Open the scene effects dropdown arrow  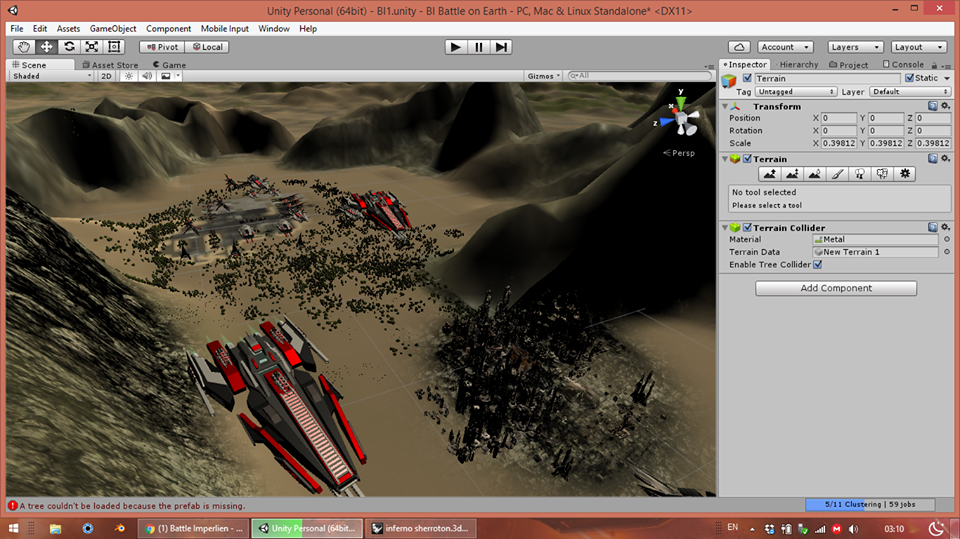click(178, 76)
